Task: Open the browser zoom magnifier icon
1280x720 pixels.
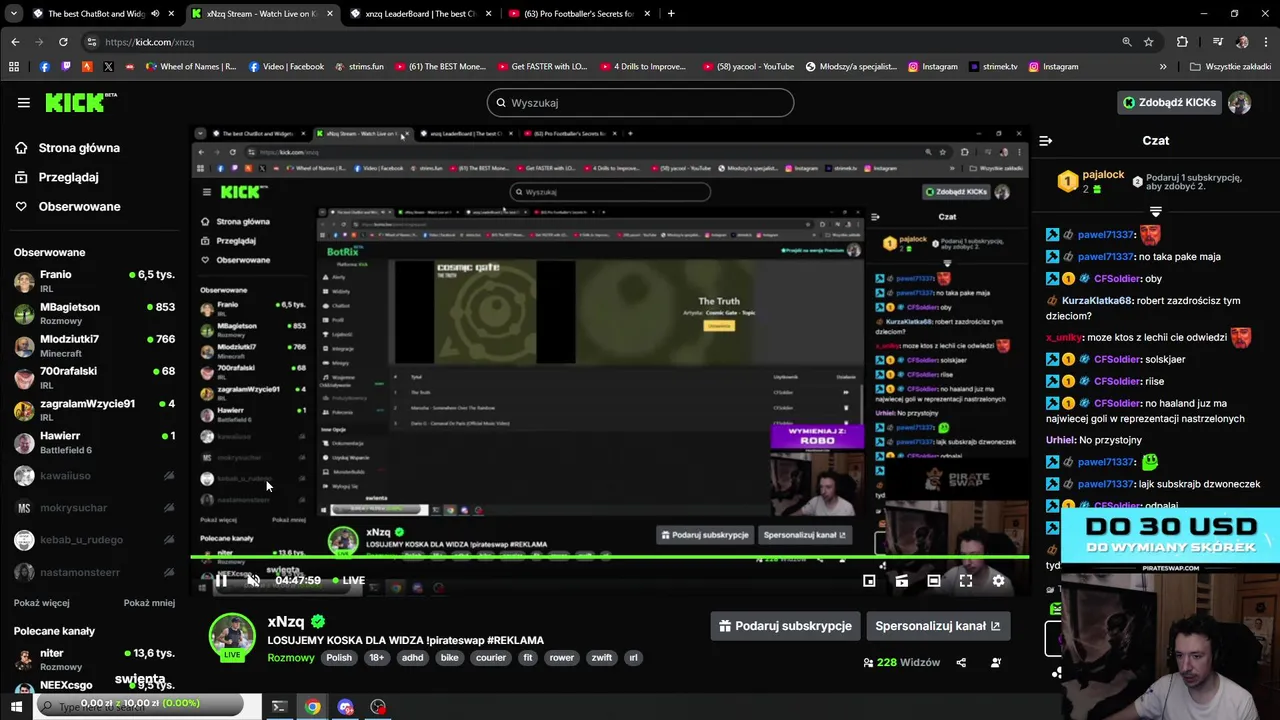Action: 1127,42
